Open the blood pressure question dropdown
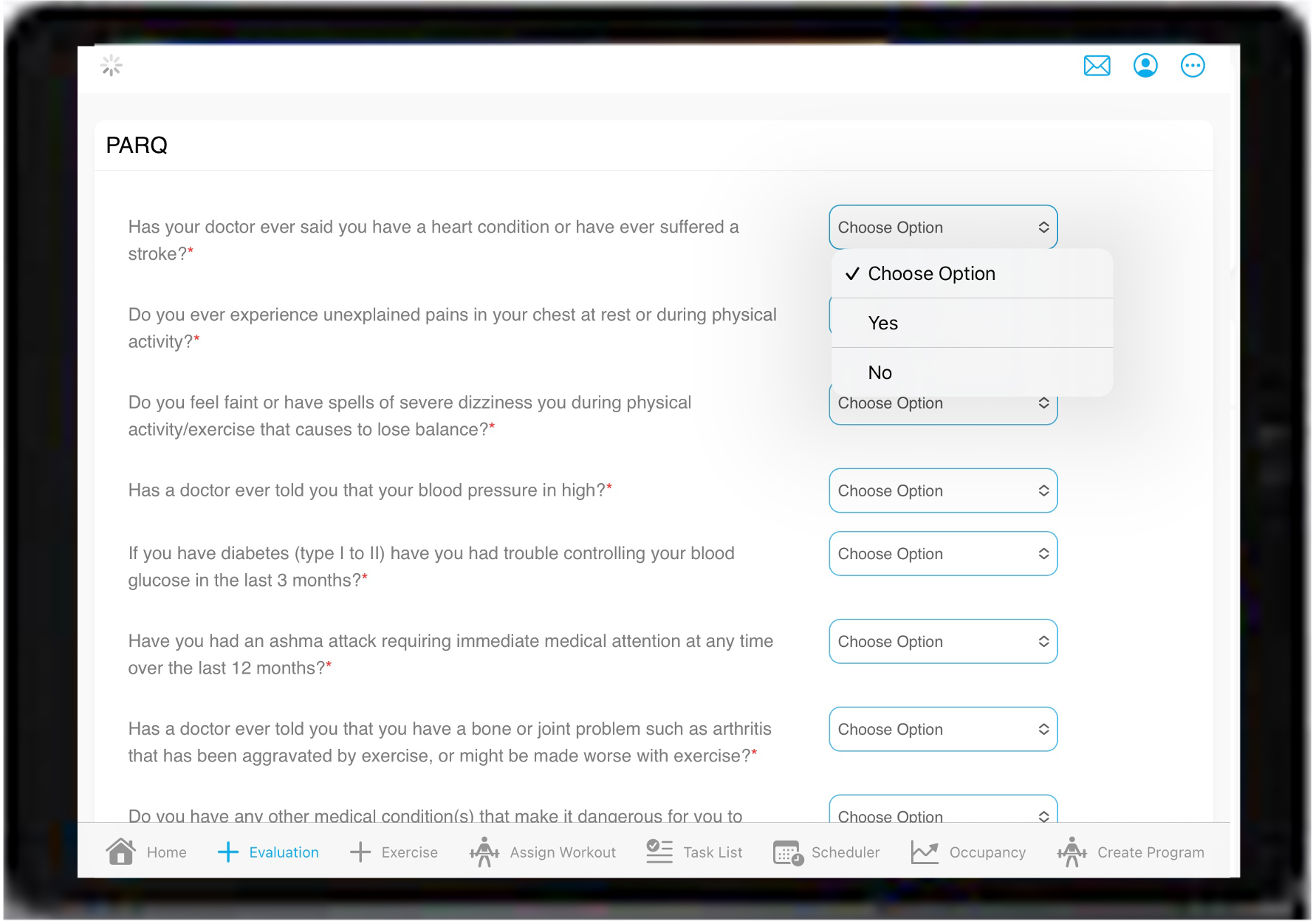The height and width of the screenshot is (924, 1313). pos(943,491)
